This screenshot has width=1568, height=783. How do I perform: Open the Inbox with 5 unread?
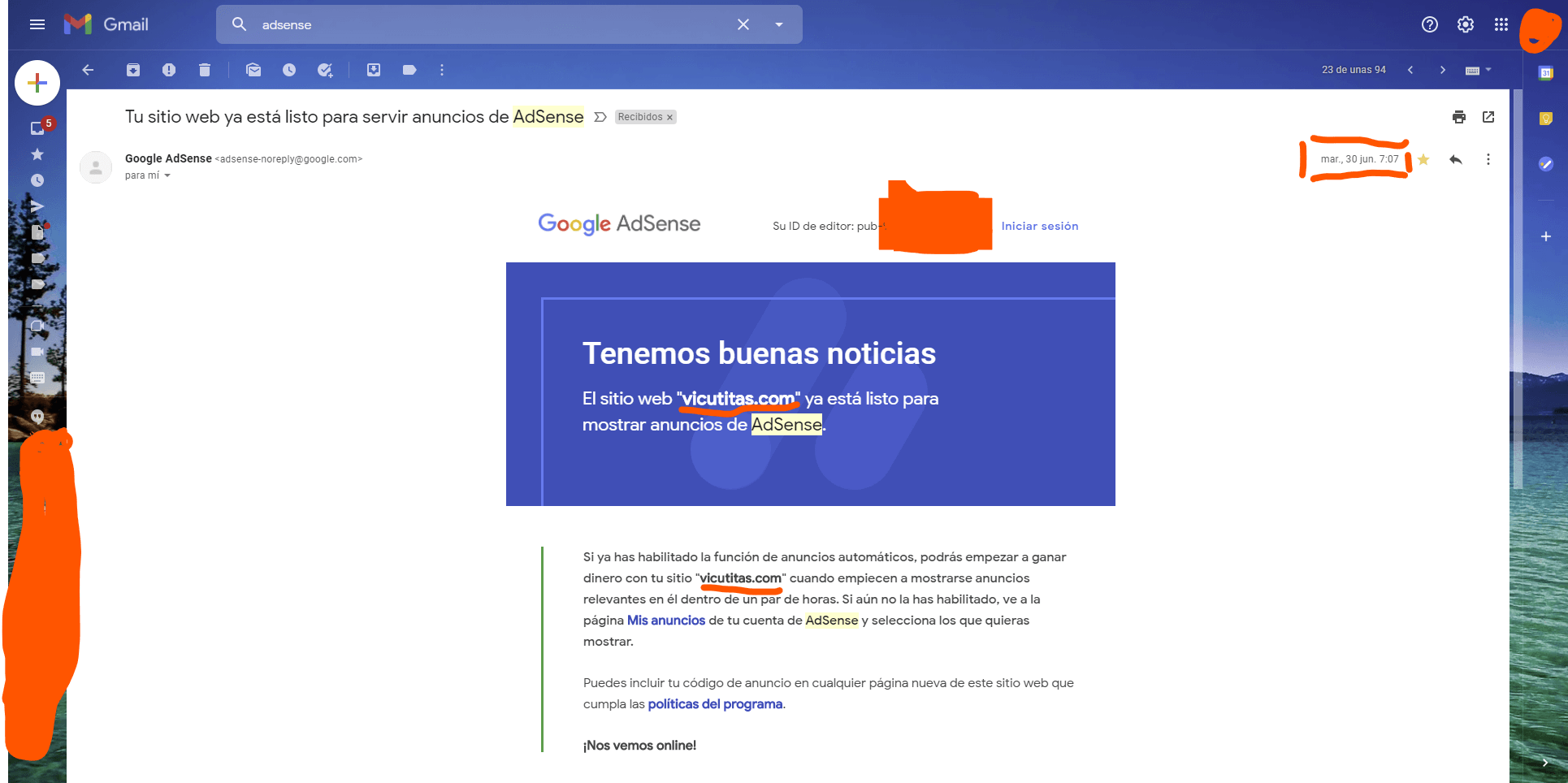(x=37, y=128)
